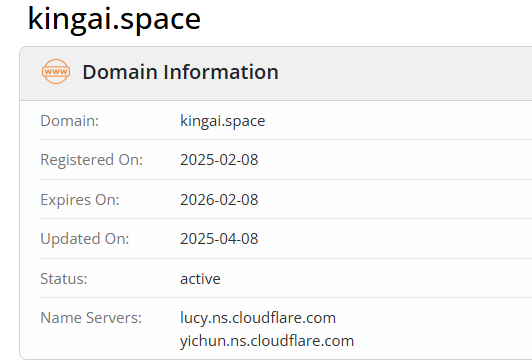The width and height of the screenshot is (532, 362).
Task: Click the Updated On: label
Action: [x=85, y=239]
